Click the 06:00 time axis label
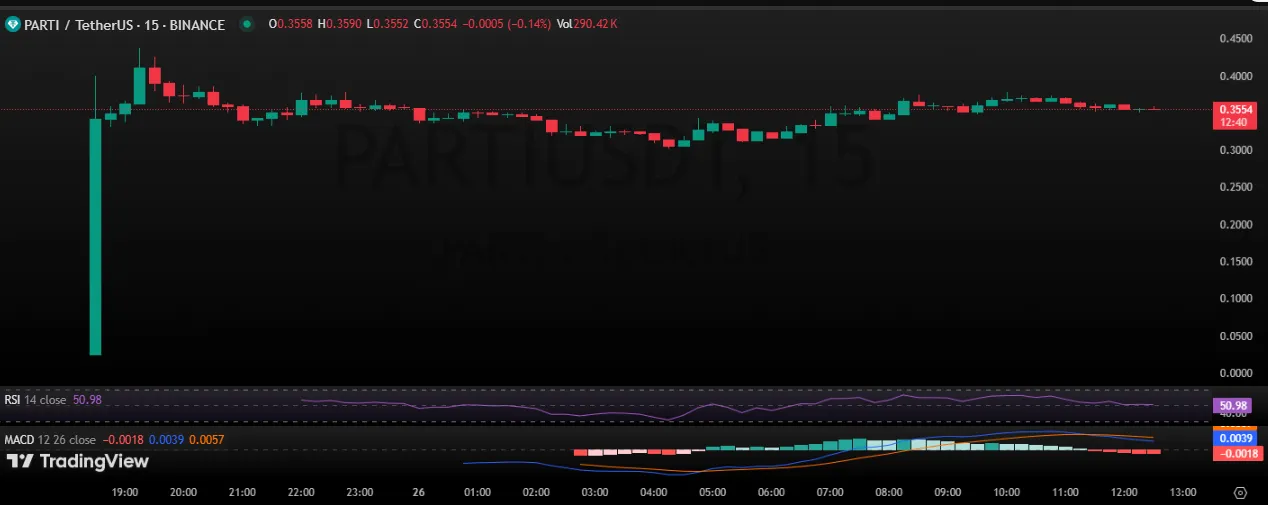Screen dimensions: 1268x505 (x=772, y=493)
